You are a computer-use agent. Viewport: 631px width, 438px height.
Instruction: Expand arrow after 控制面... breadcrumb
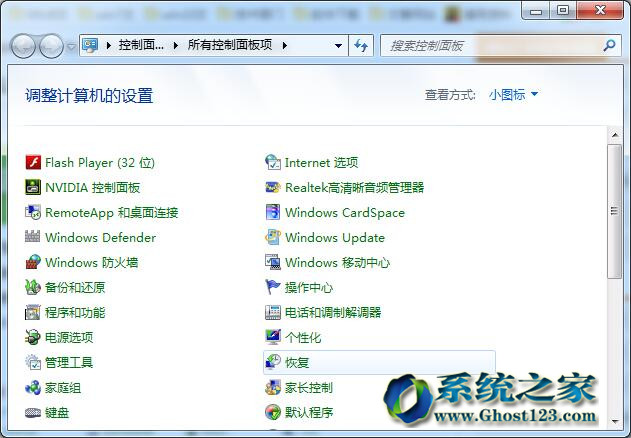[x=175, y=45]
